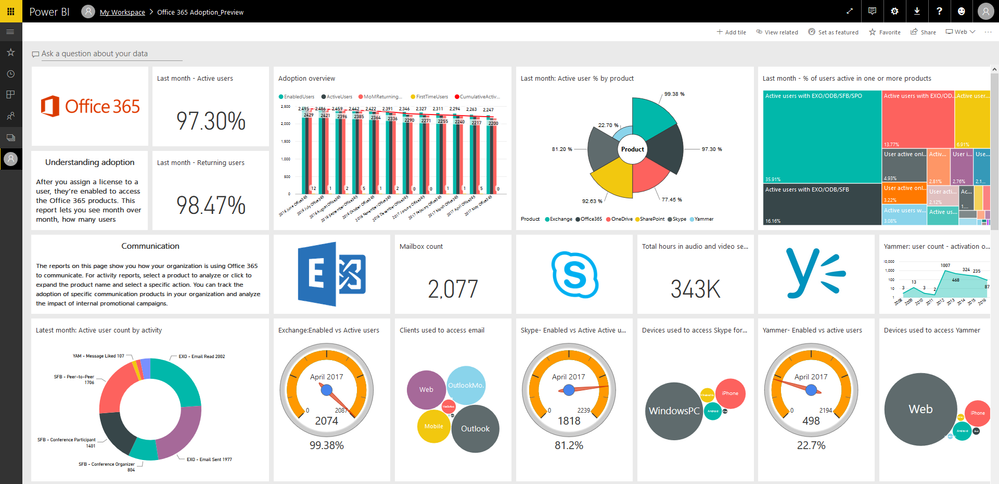
Task: Click View related button
Action: 777,32
